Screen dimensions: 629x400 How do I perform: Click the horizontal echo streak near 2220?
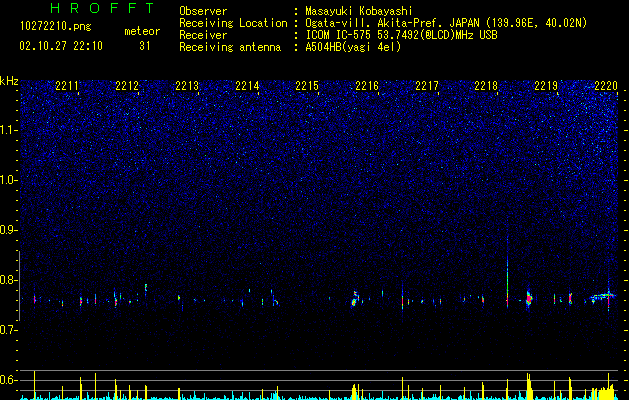point(603,297)
